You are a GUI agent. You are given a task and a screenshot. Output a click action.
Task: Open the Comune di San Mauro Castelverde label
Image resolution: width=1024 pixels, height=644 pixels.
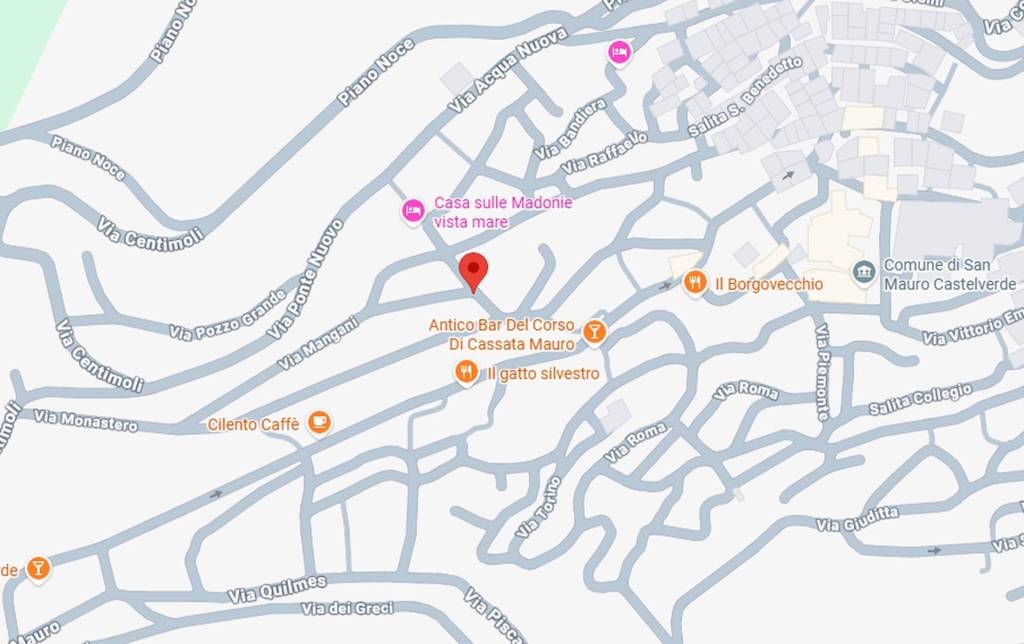[950, 274]
